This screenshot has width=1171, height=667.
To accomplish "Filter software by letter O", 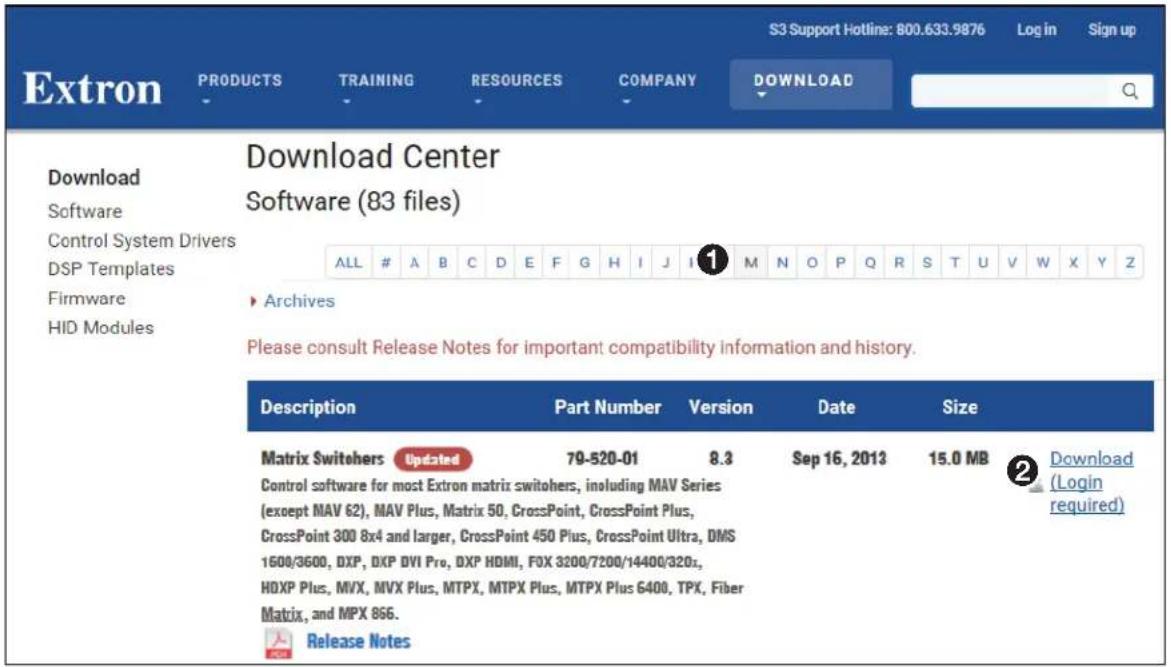I will point(812,263).
